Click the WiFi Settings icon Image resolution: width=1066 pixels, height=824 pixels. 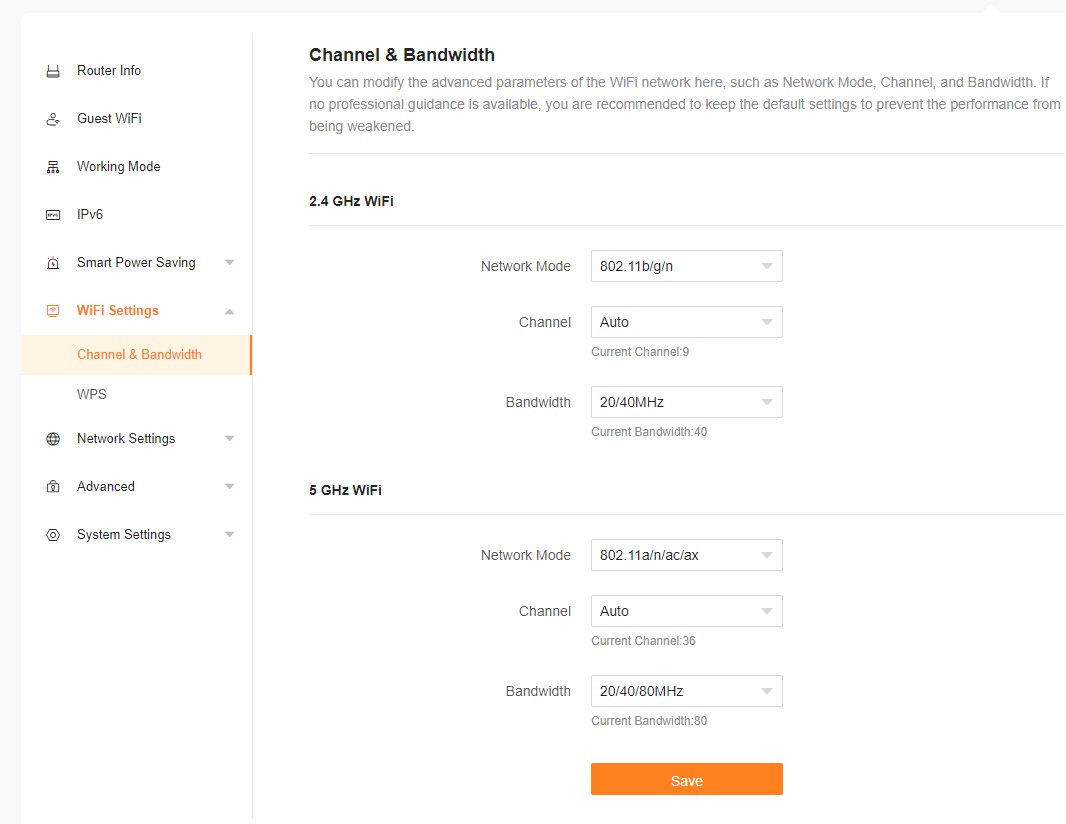[53, 311]
